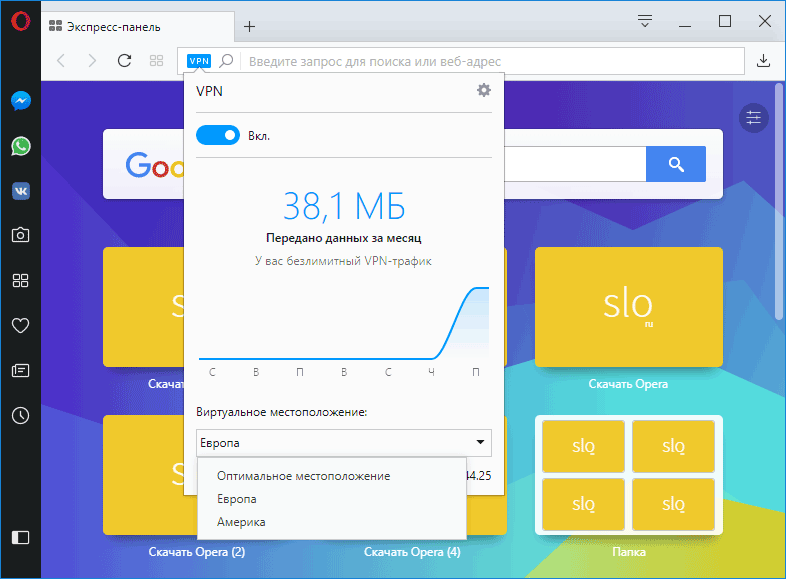Go back with the back arrow

coord(61,61)
